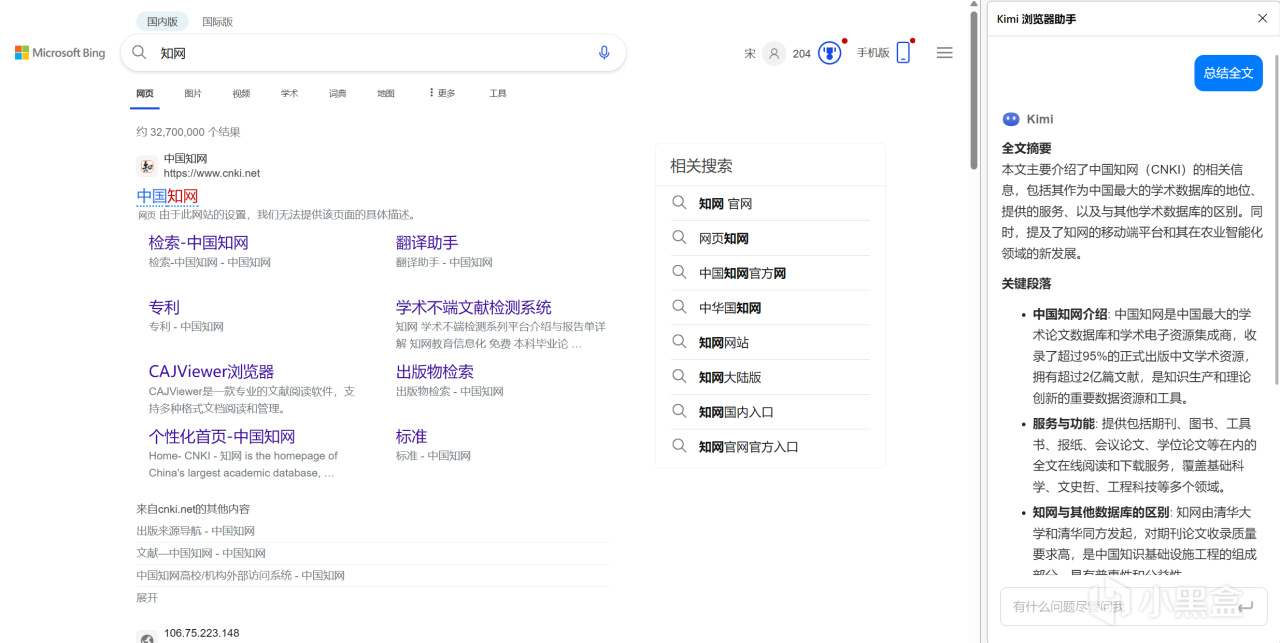The image size is (1280, 643).
Task: Click the 总结全文 chat bubble
Action: [1228, 73]
